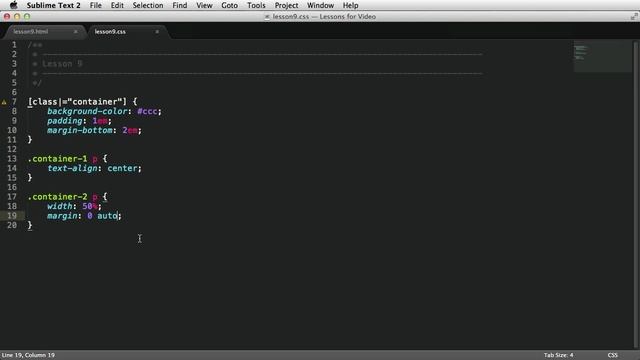Click the closing brace on line 20

click(x=30, y=225)
